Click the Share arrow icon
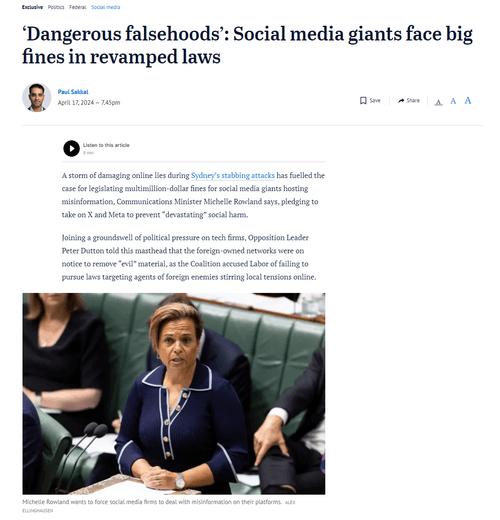Image resolution: width=500 pixels, height=520 pixels. (401, 101)
